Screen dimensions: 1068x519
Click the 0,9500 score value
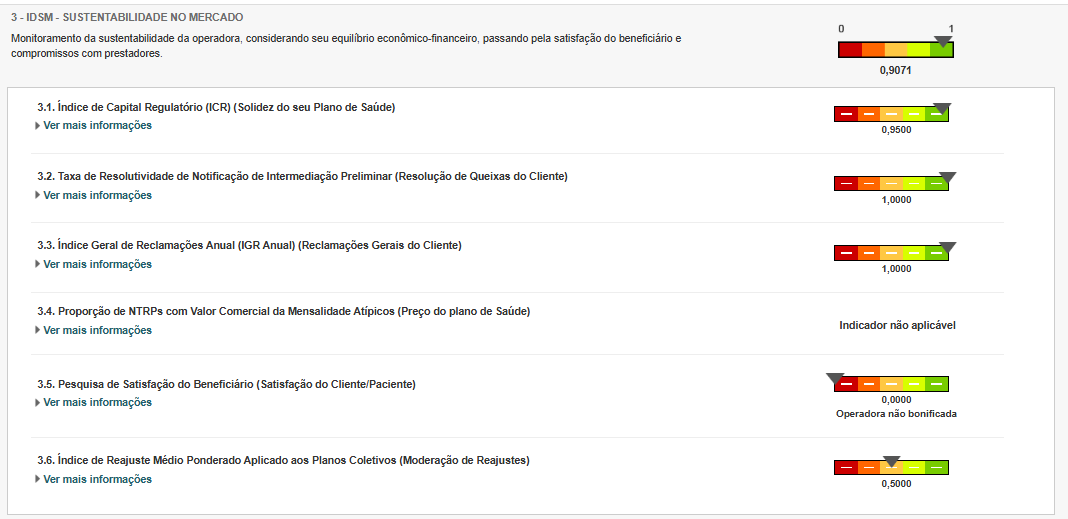tap(896, 129)
